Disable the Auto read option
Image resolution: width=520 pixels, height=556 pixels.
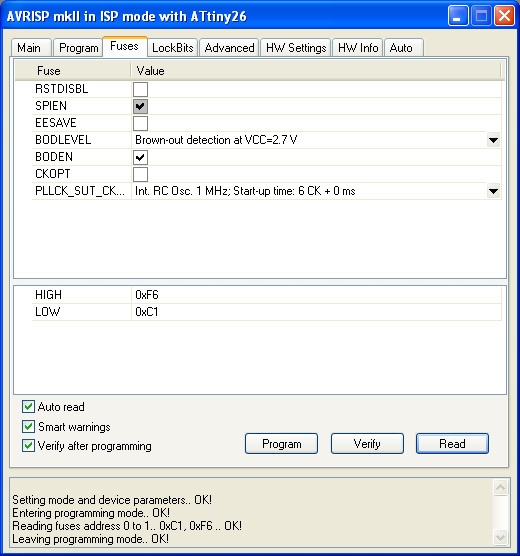point(28,407)
